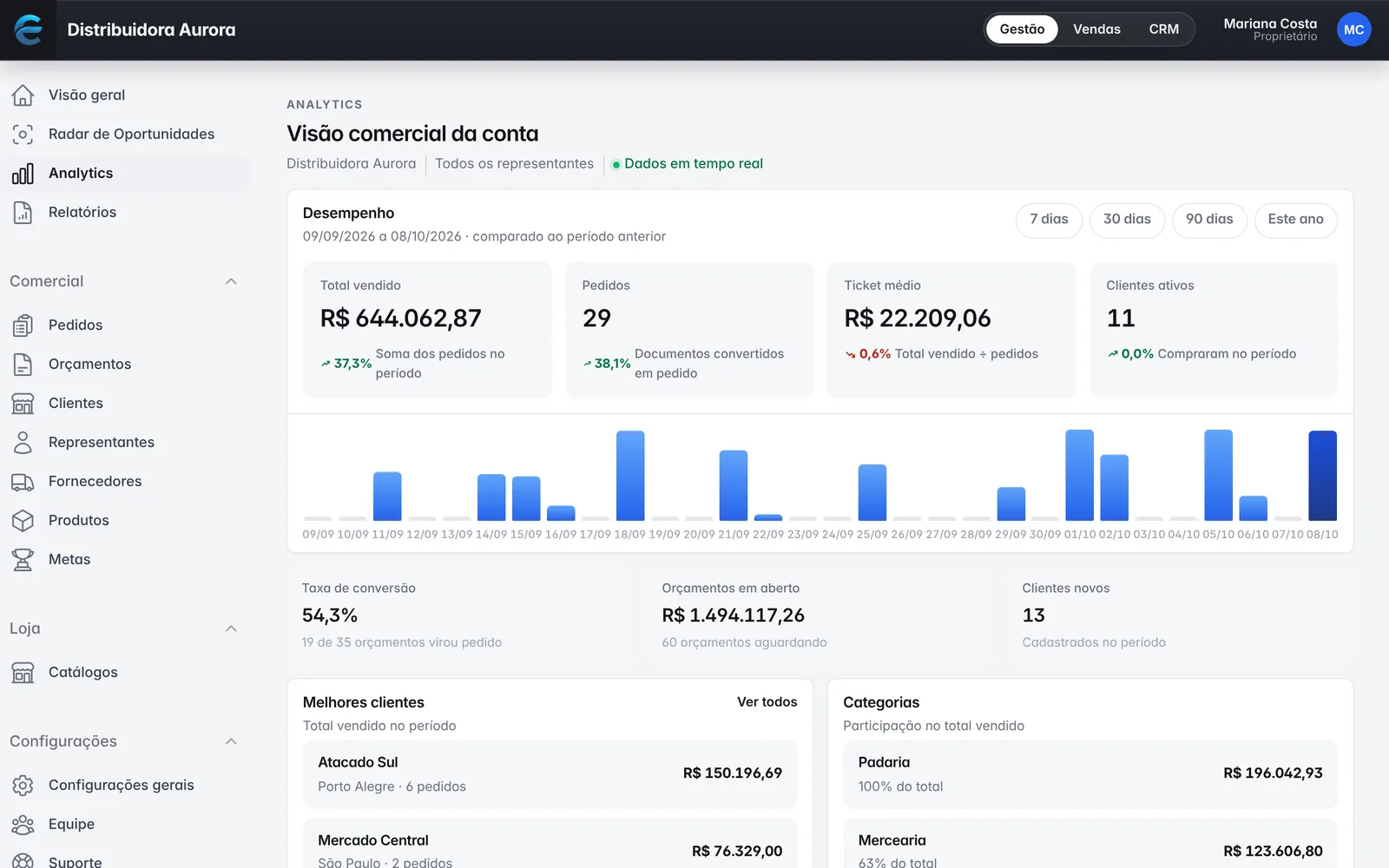The image size is (1389, 868).
Task: Click the Analytics bar chart icon
Action: [23, 173]
